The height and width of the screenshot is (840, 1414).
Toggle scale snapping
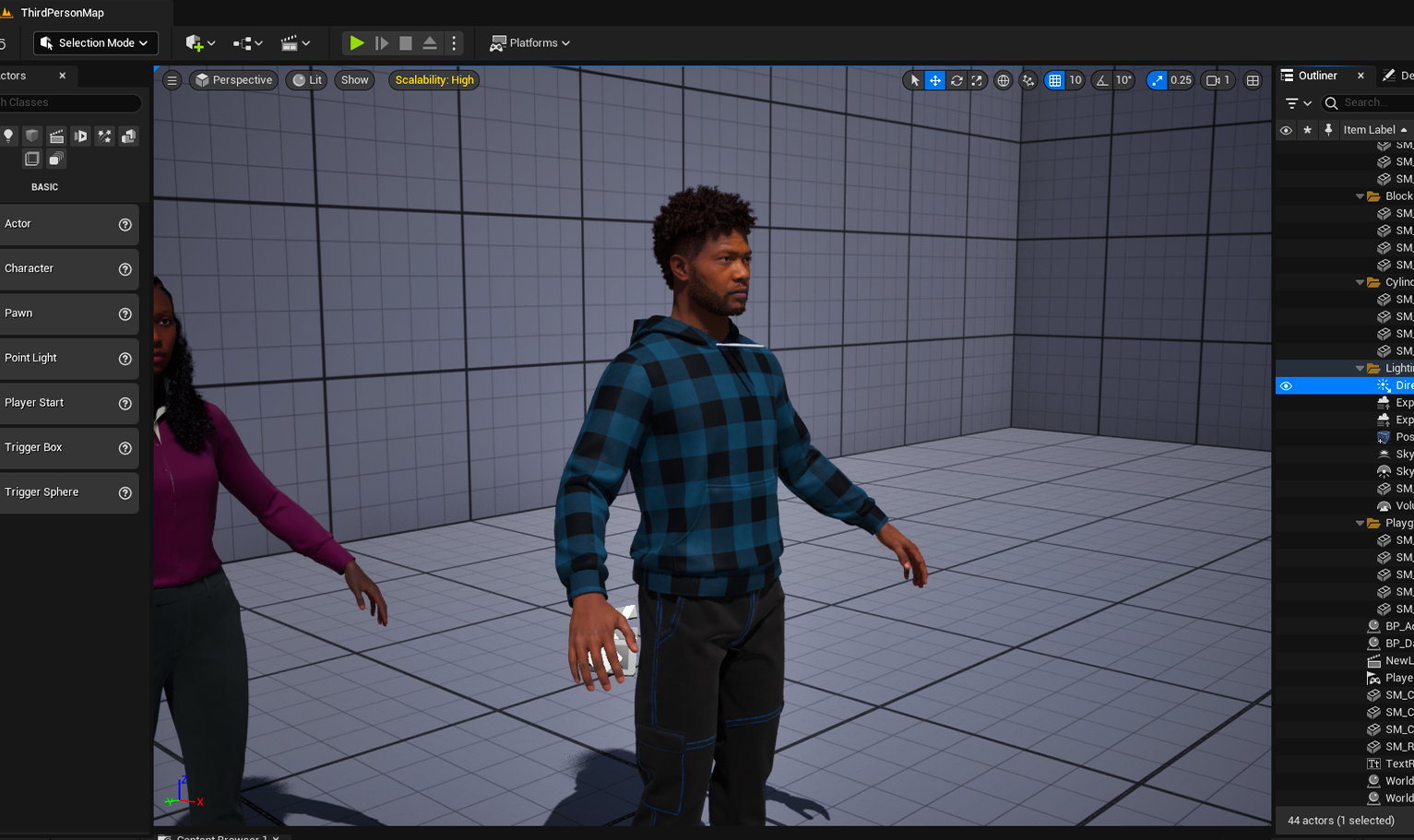point(1157,80)
